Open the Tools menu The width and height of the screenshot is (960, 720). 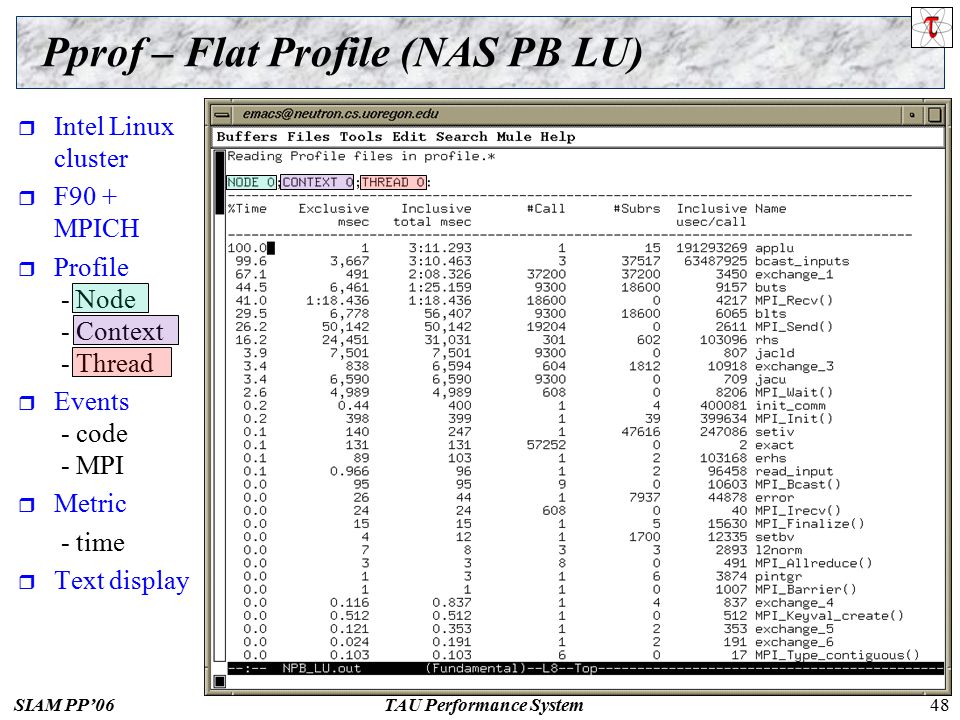(x=361, y=137)
